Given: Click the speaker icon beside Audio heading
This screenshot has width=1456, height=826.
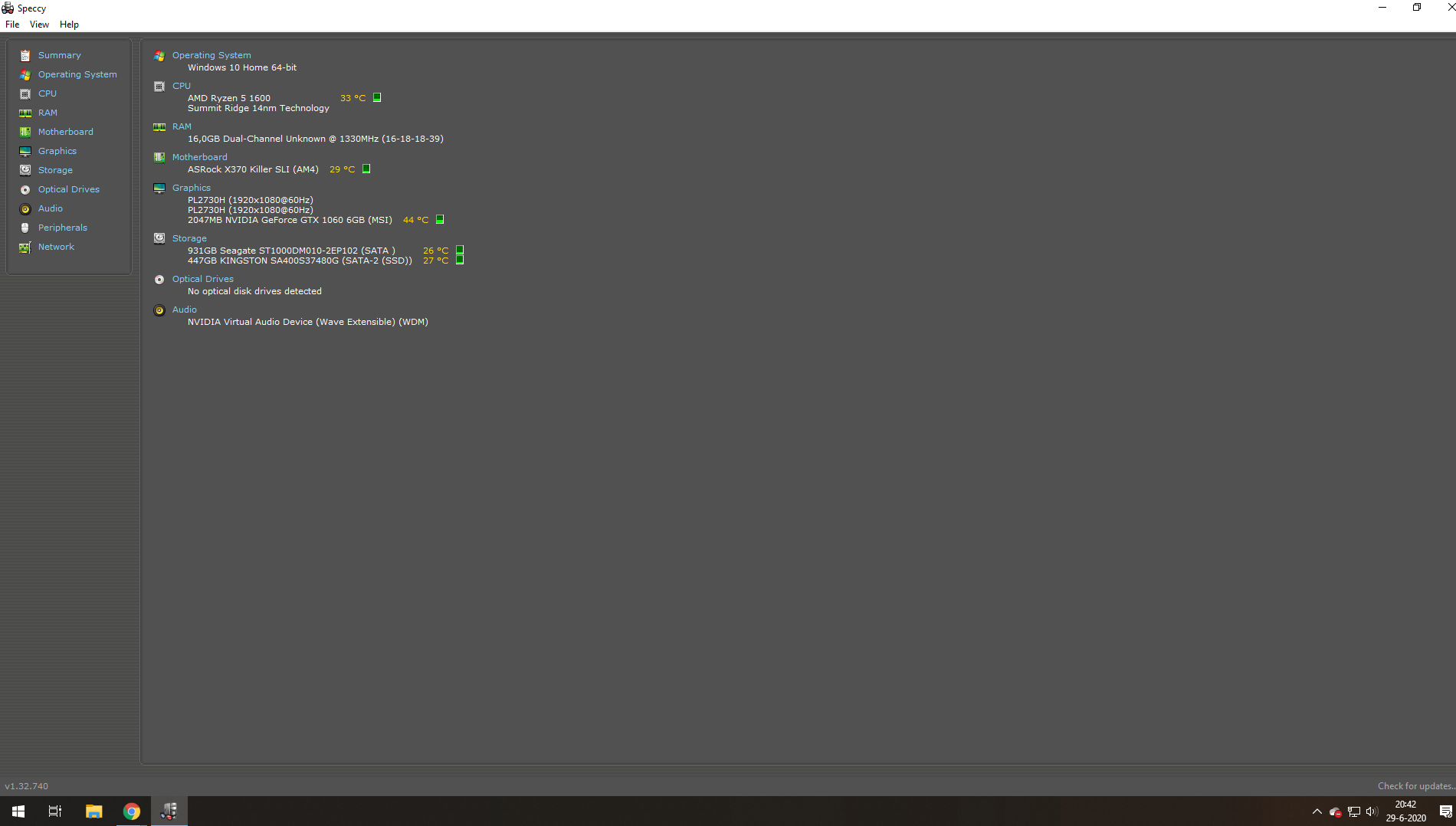Looking at the screenshot, I should (159, 310).
